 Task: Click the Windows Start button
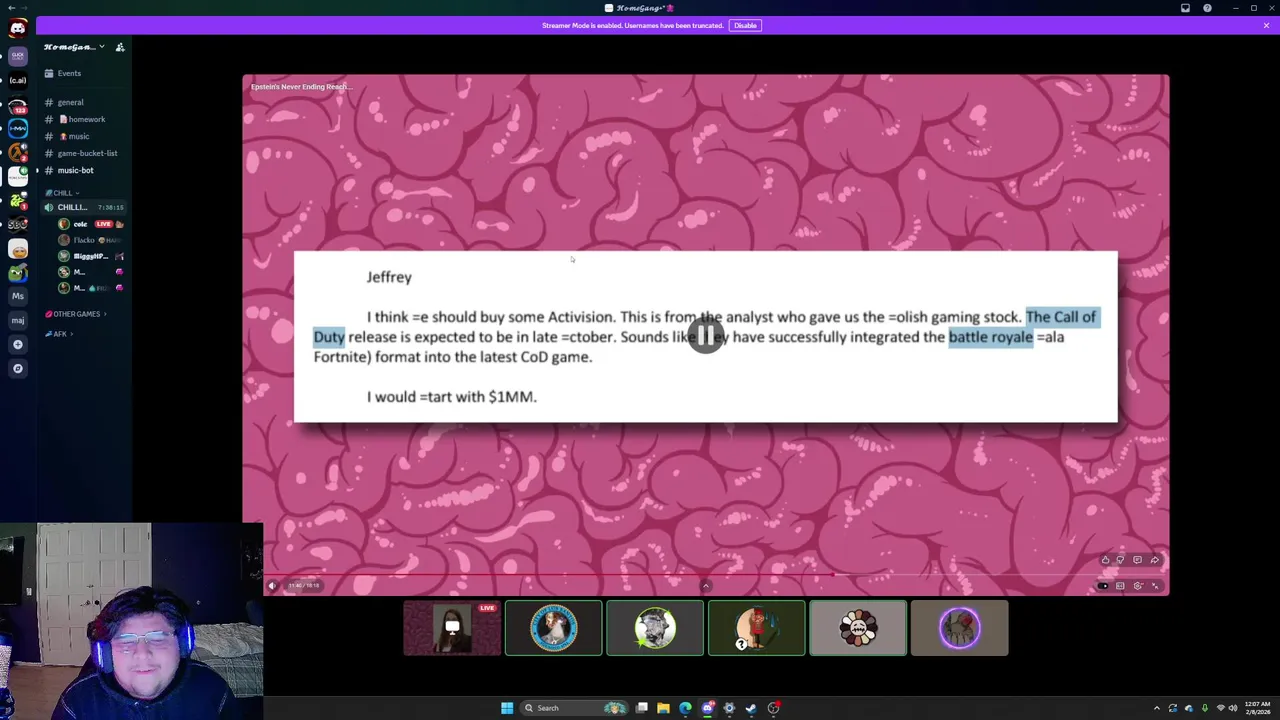[507, 708]
